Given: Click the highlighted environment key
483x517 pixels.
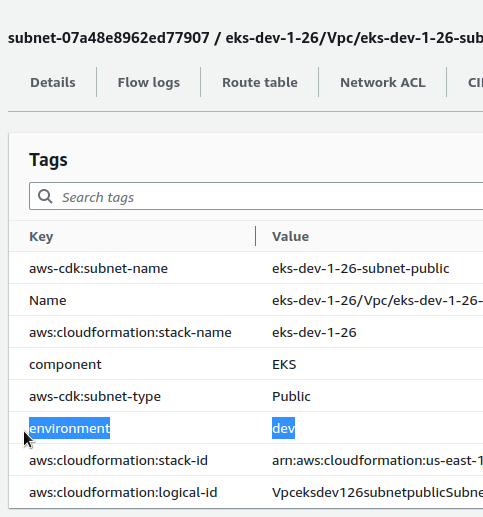Looking at the screenshot, I should (69, 428).
